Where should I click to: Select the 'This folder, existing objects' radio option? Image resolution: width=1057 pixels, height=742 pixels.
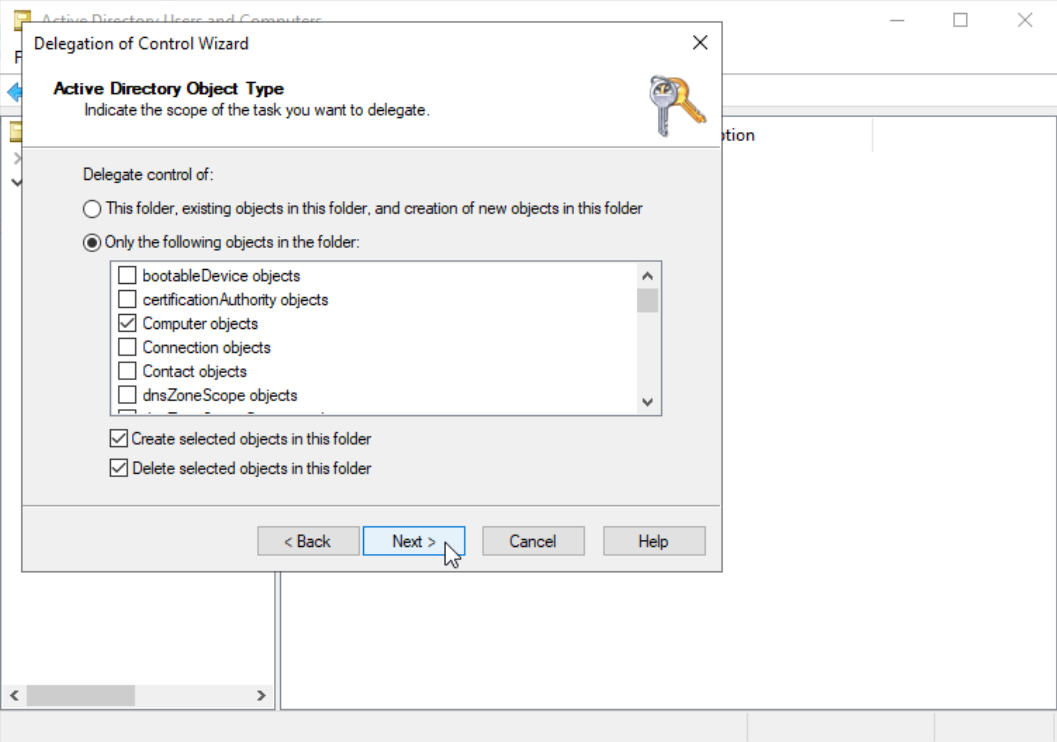[92, 209]
